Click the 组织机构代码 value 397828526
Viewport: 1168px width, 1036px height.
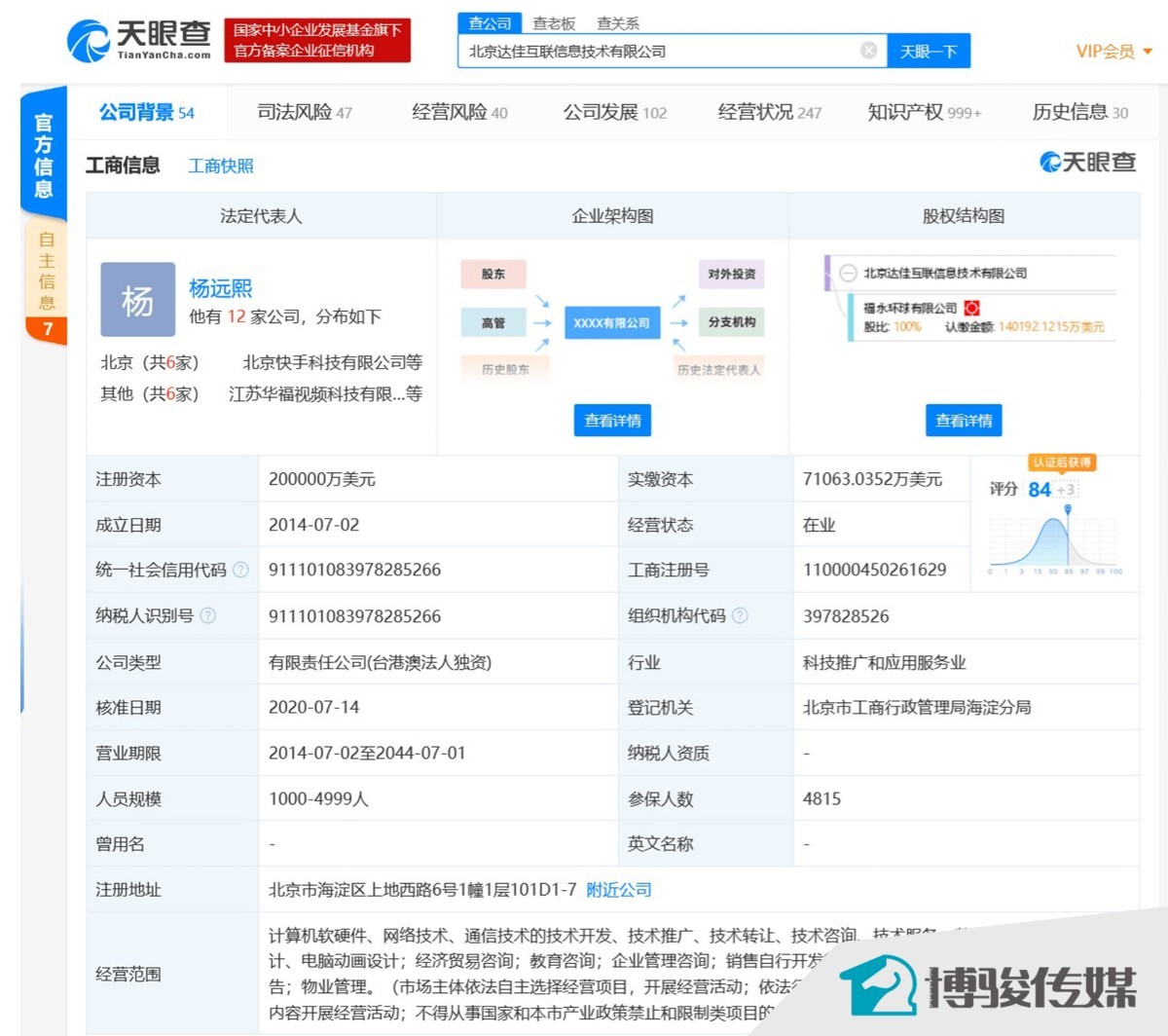[846, 616]
